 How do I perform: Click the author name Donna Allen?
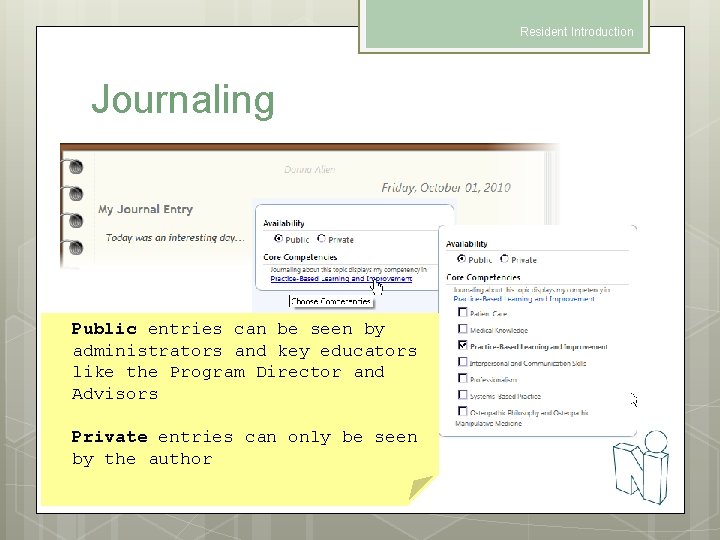point(309,170)
